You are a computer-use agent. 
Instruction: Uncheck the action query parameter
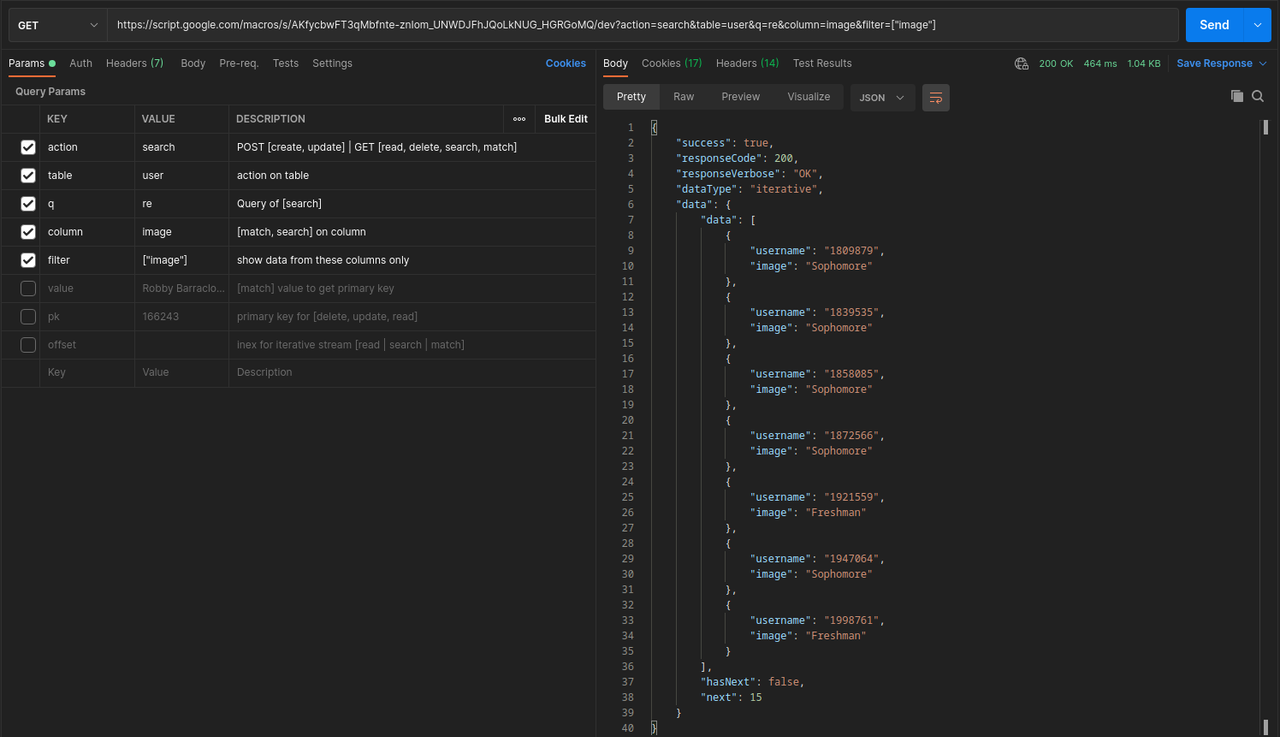point(28,147)
